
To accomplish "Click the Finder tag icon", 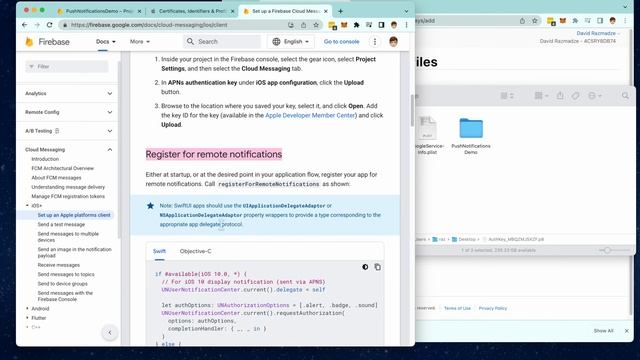I will tap(575, 96).
